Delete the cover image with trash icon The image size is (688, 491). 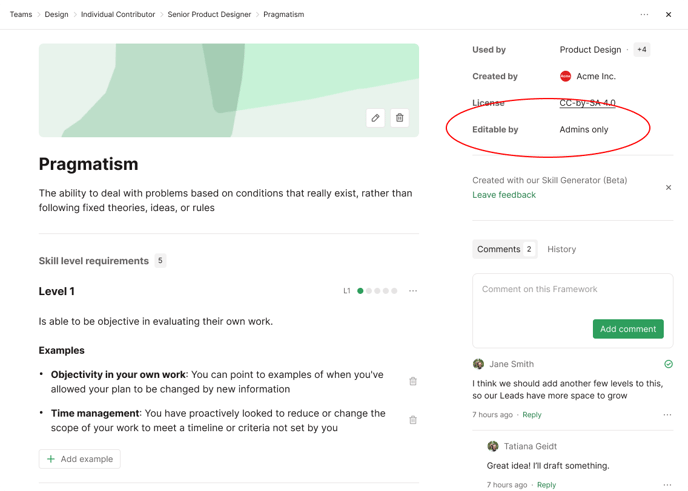[x=400, y=118]
